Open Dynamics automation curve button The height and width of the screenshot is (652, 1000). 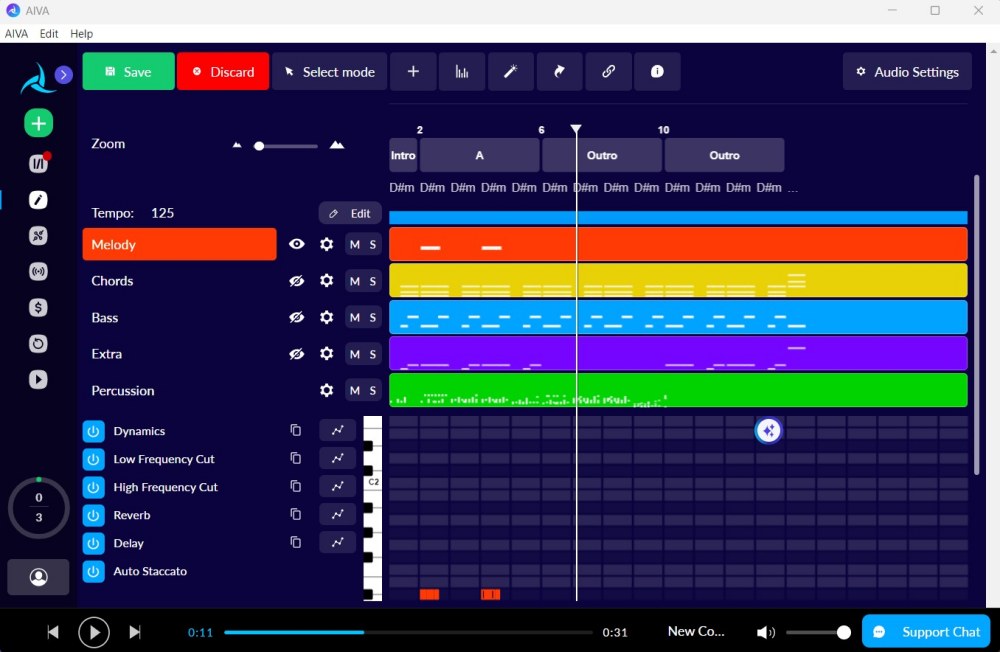click(337, 431)
